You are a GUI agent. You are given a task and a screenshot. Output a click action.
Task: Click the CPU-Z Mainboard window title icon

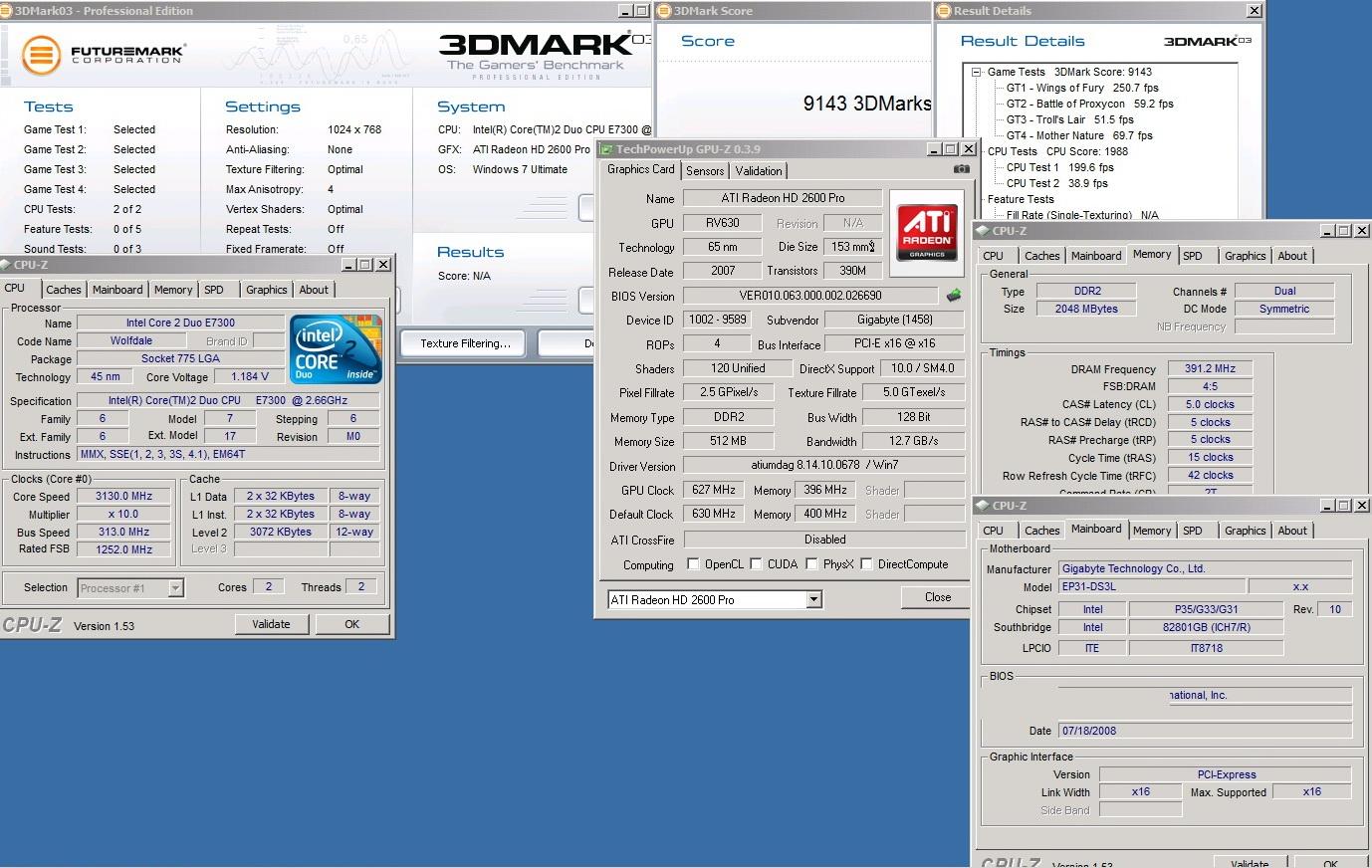pyautogui.click(x=982, y=506)
